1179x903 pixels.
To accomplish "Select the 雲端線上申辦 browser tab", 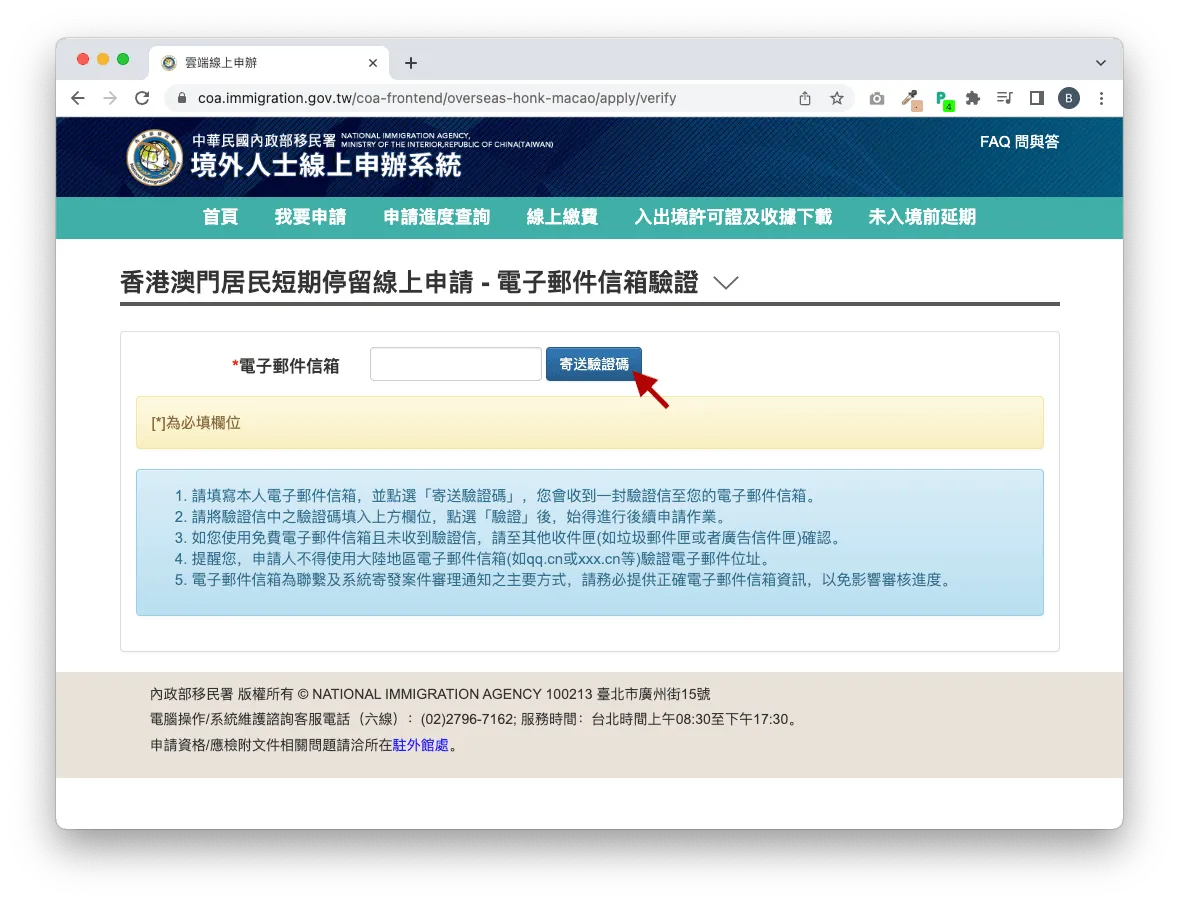I will pyautogui.click(x=269, y=63).
